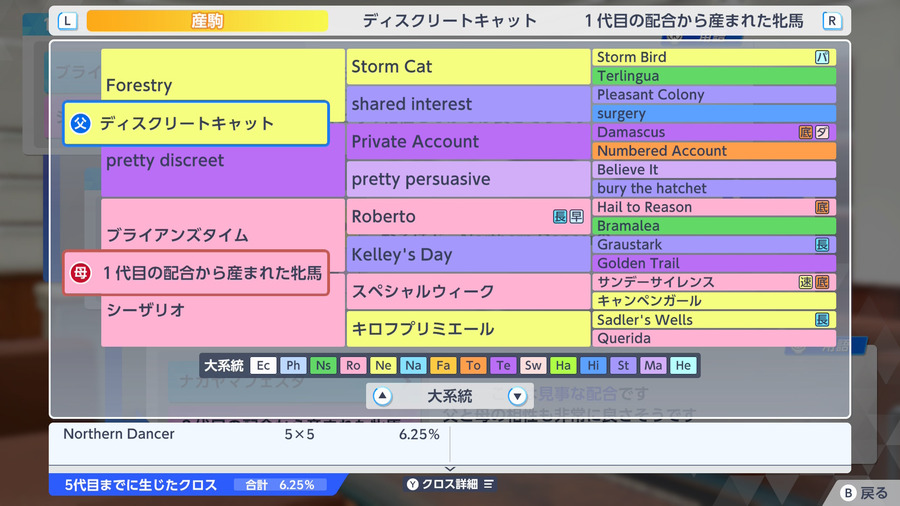The image size is (900, 506).
Task: Click the Na lineage swatch
Action: [413, 365]
